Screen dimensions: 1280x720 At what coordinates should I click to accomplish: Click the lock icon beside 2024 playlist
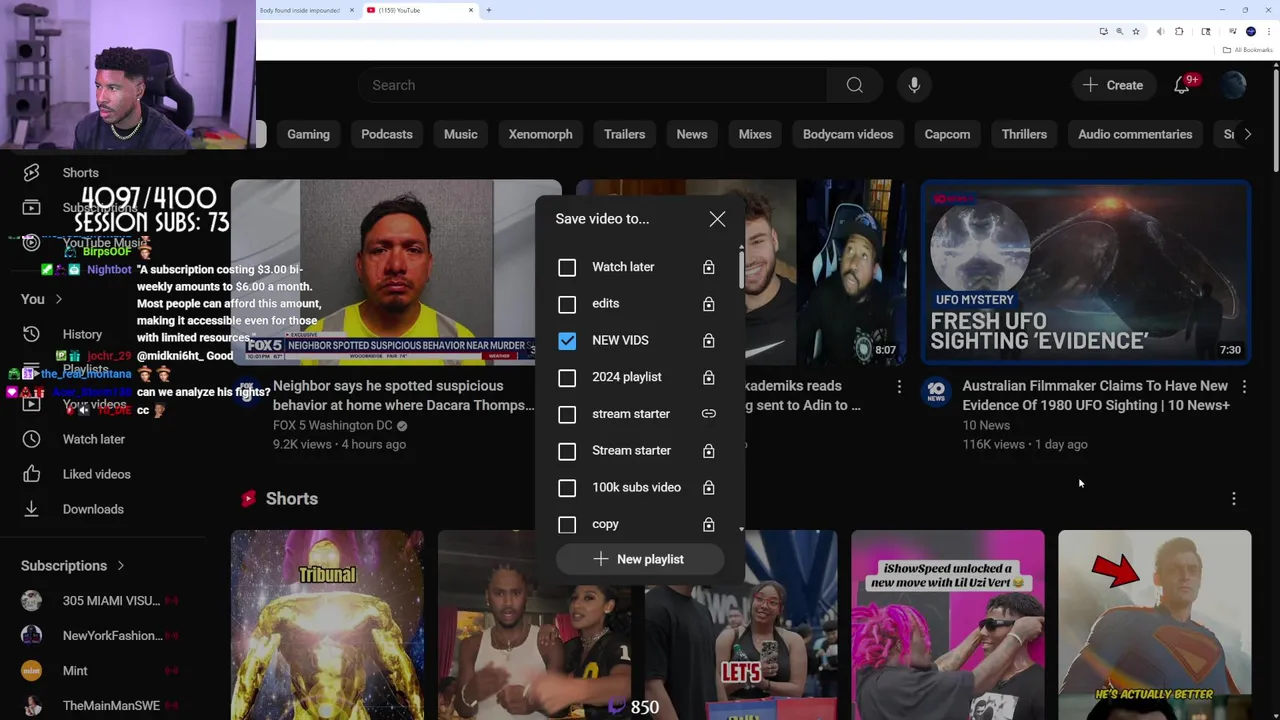tap(708, 377)
